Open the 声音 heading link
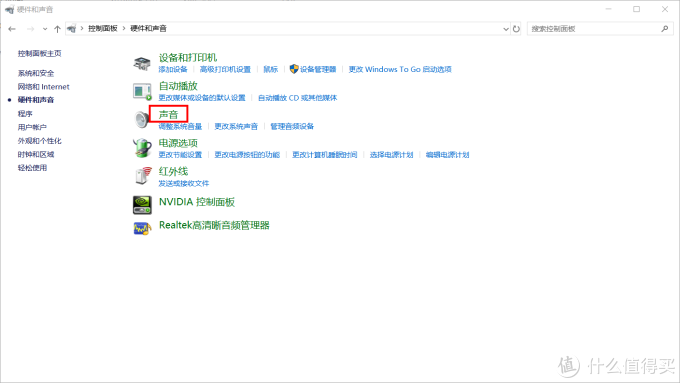The image size is (680, 383). click(x=168, y=115)
